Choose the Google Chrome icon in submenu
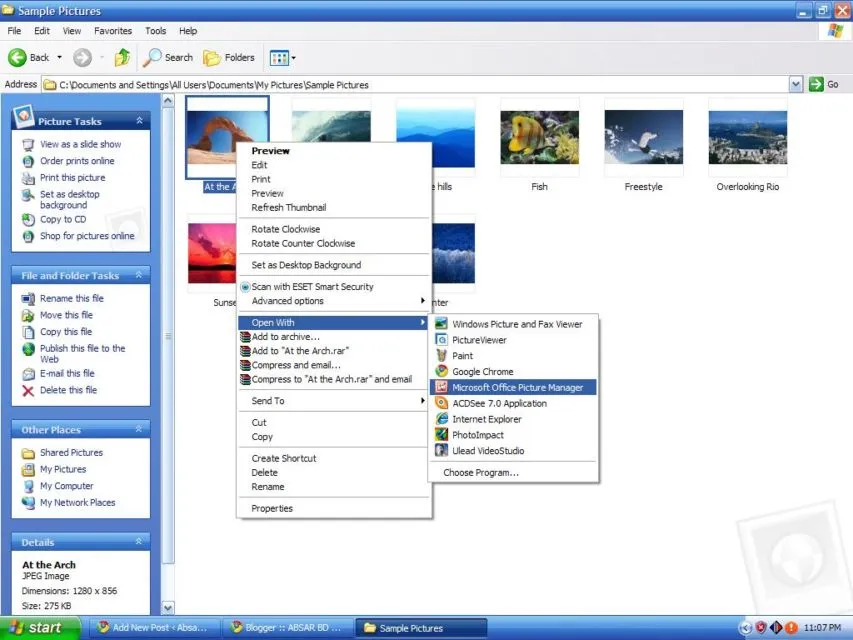The image size is (853, 640). 442,372
